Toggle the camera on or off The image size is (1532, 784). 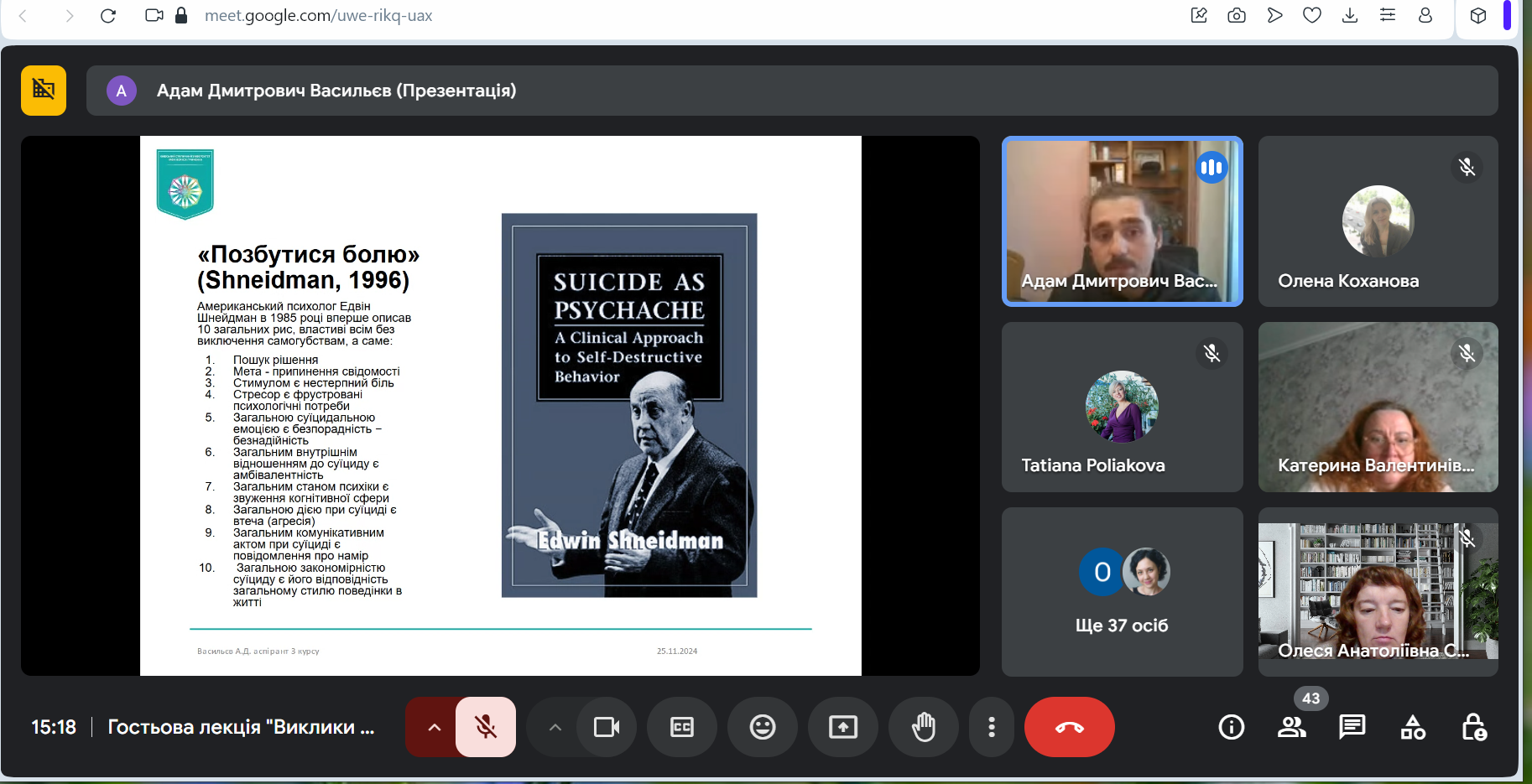point(606,727)
